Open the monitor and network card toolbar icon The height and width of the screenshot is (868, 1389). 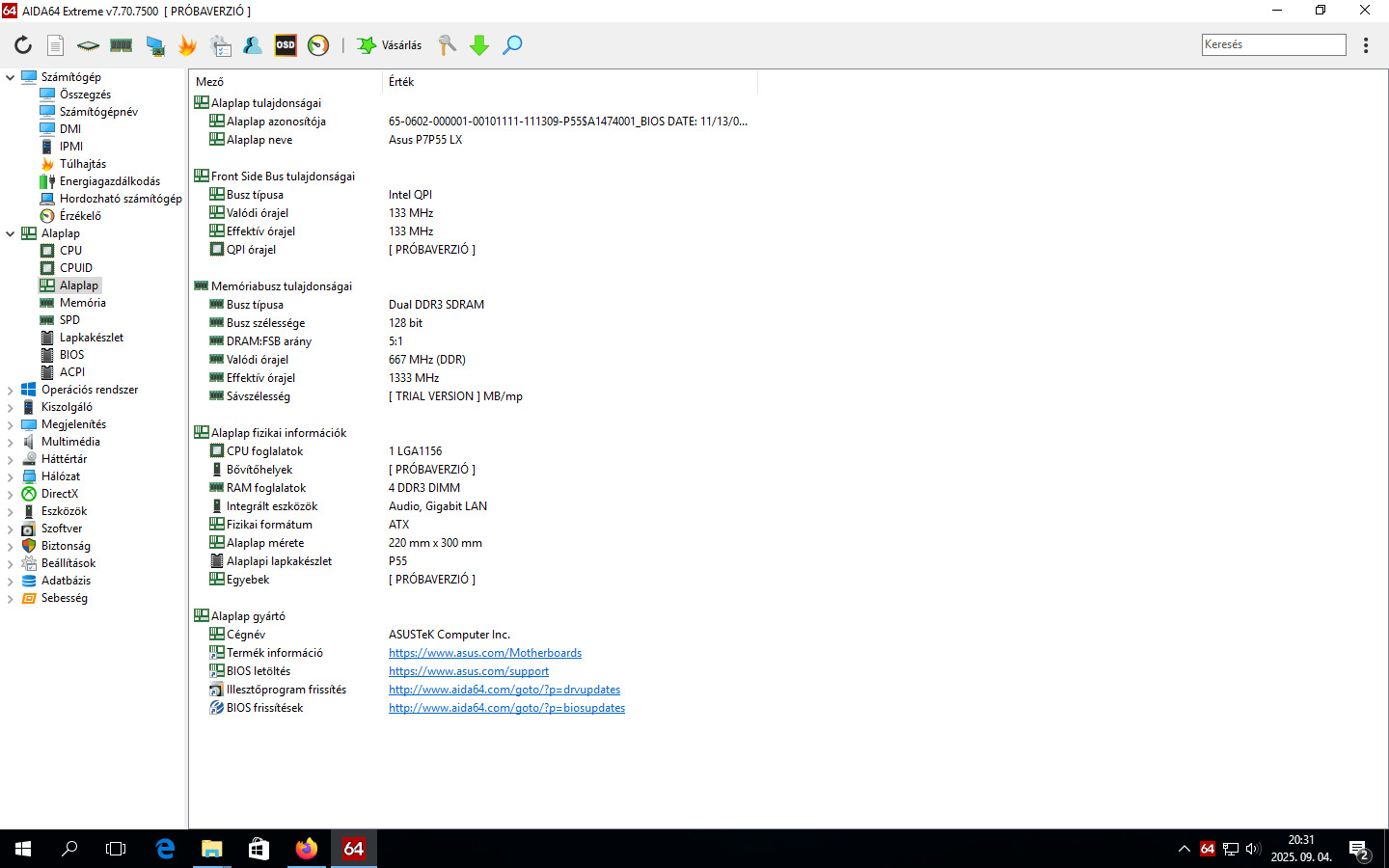[154, 45]
